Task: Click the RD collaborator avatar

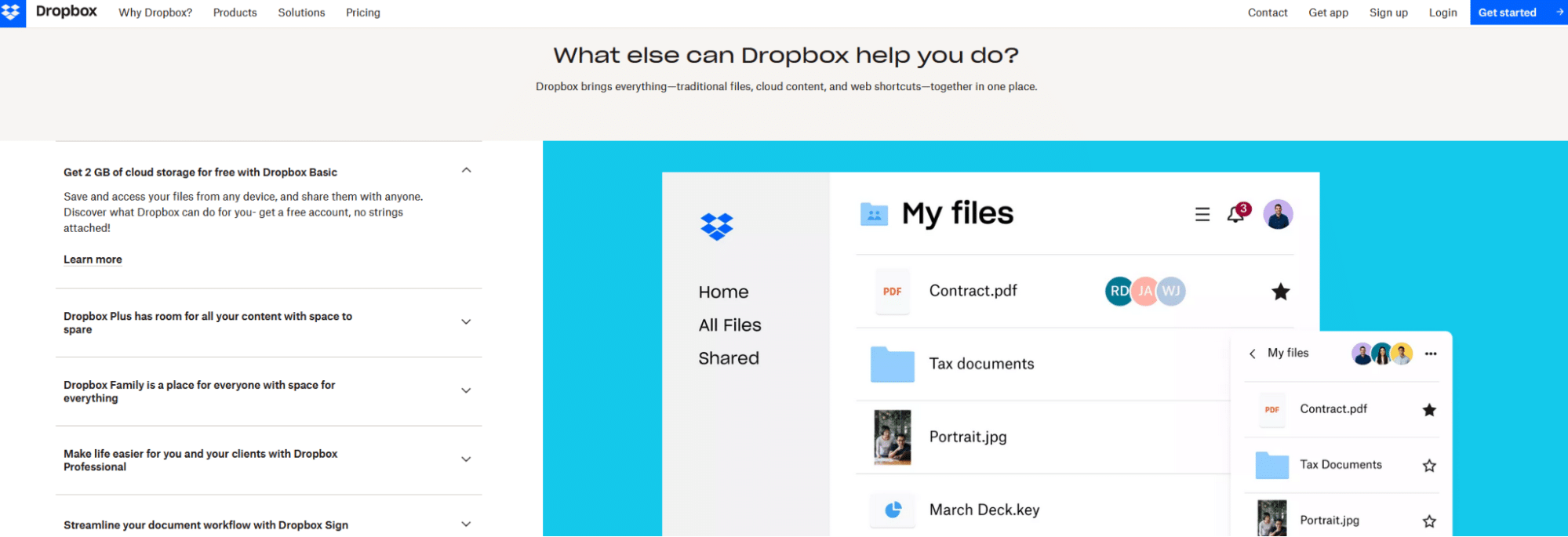Action: coord(1118,292)
